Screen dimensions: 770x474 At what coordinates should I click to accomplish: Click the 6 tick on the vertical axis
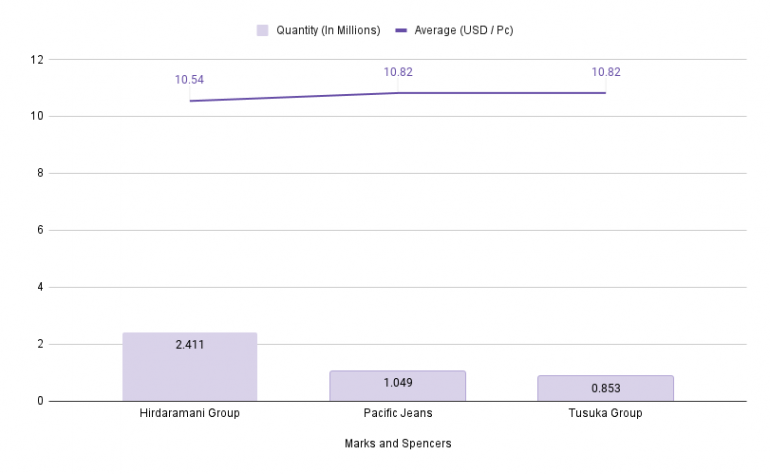coord(41,231)
